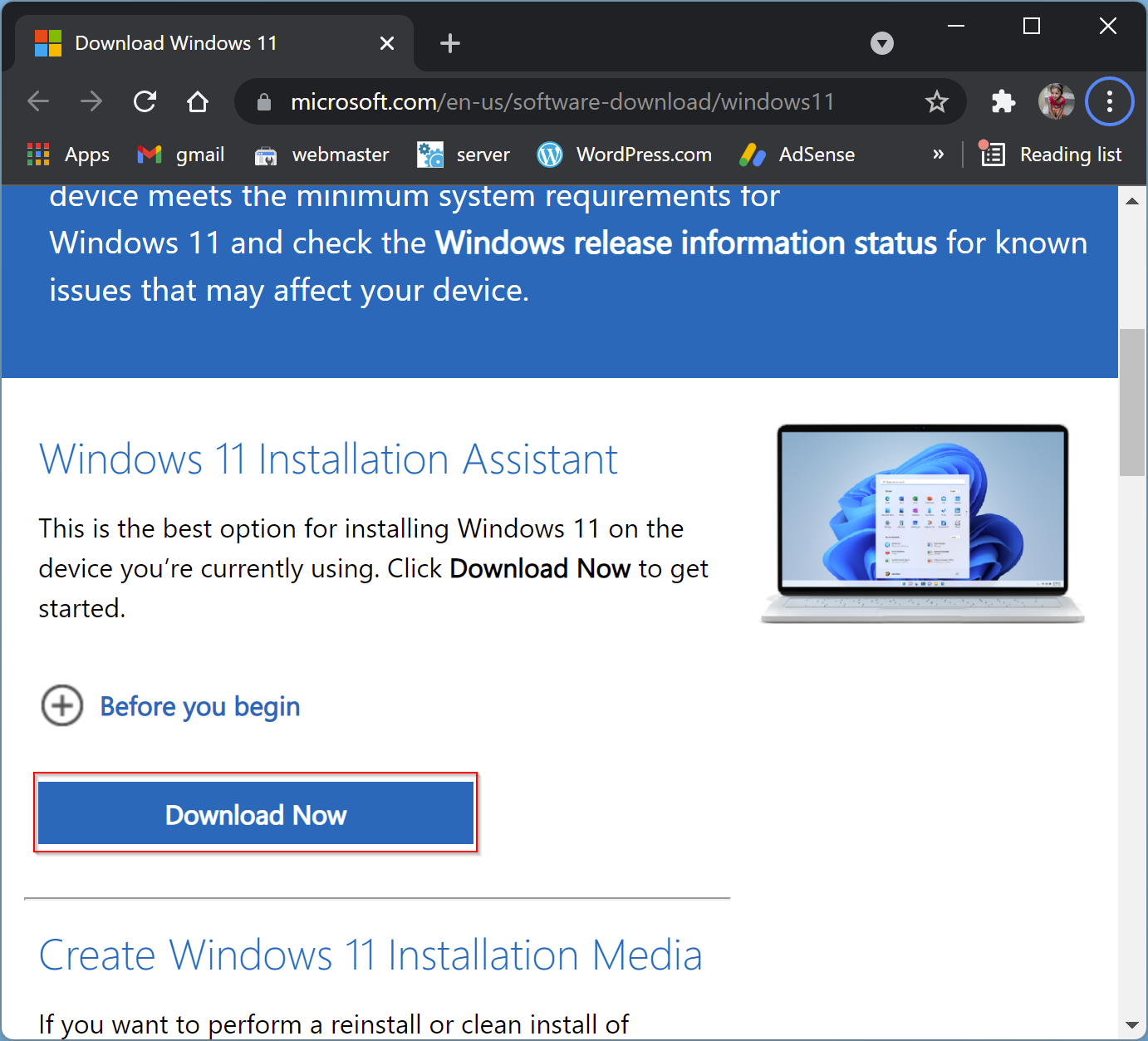Open the WordPress.com bookmark
The width and height of the screenshot is (1148, 1041).
point(625,155)
